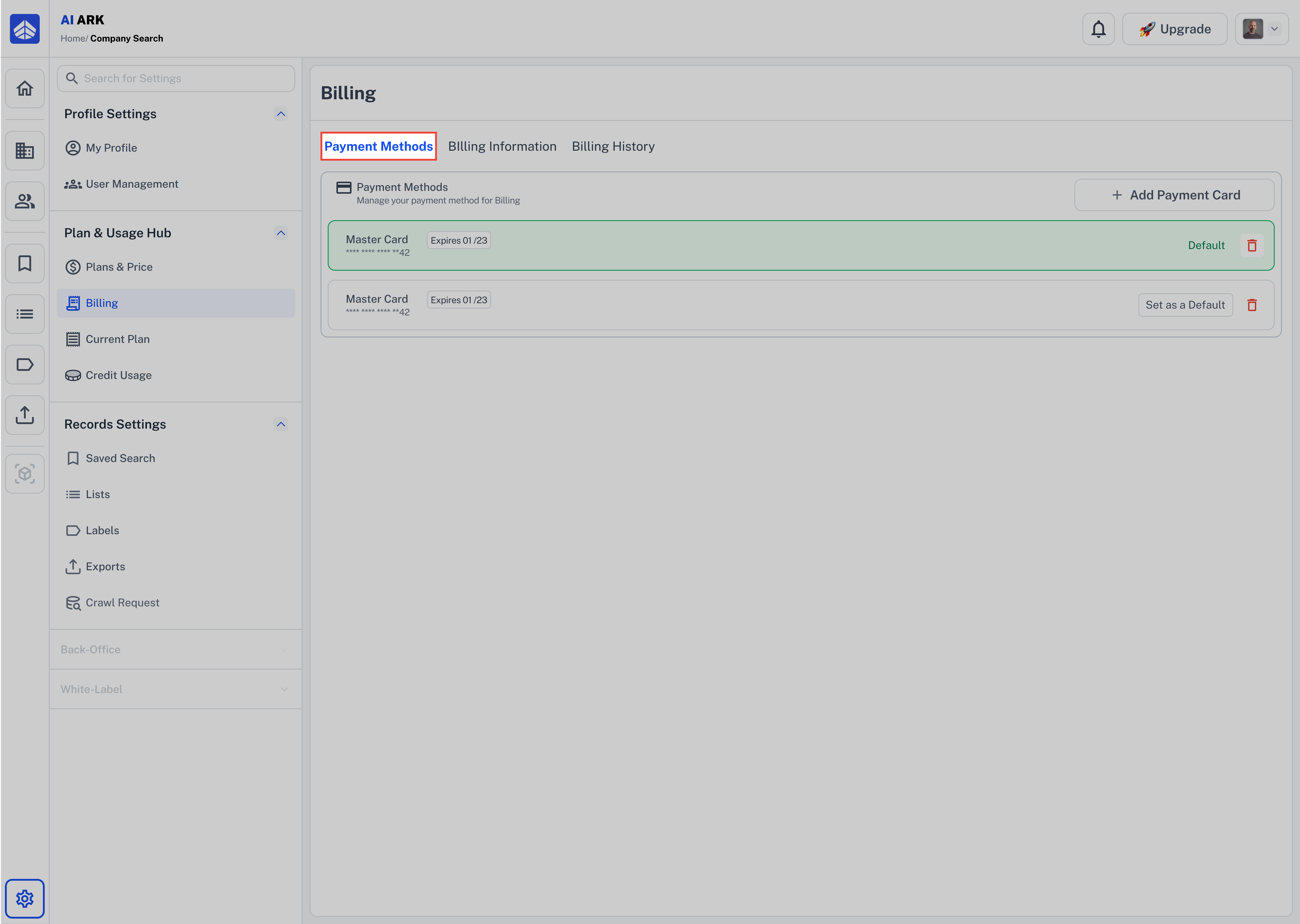Viewport: 1300px width, 924px height.
Task: Select the default Master Card row
Action: (x=801, y=245)
